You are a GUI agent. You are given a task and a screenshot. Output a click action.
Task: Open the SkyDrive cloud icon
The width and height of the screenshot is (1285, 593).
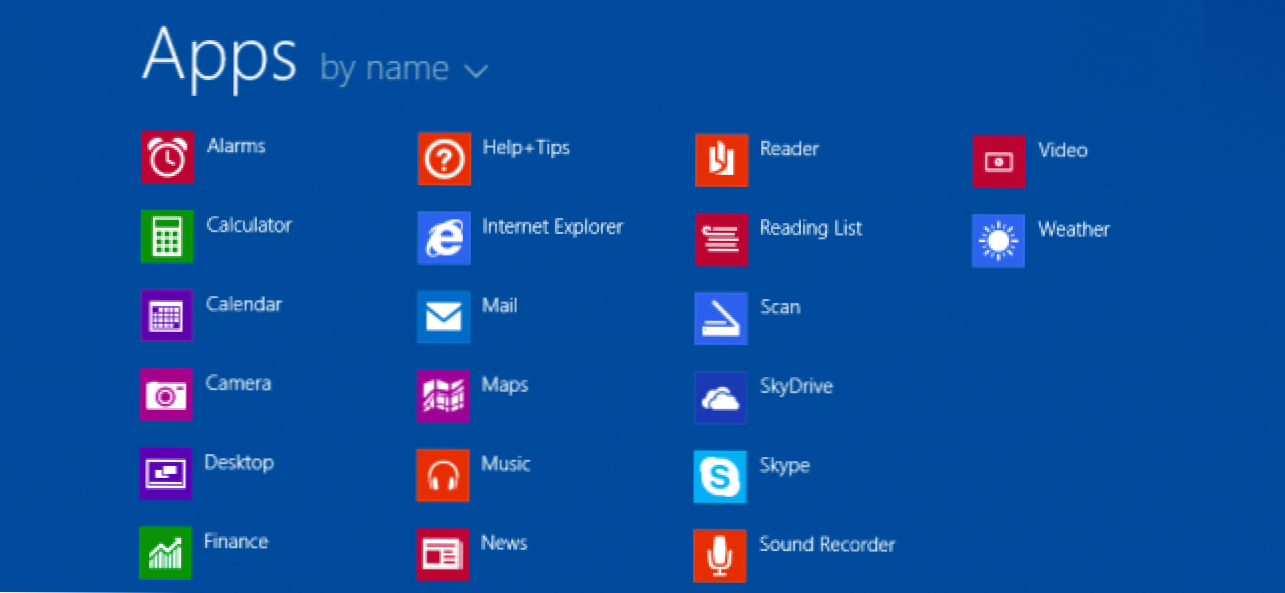720,398
